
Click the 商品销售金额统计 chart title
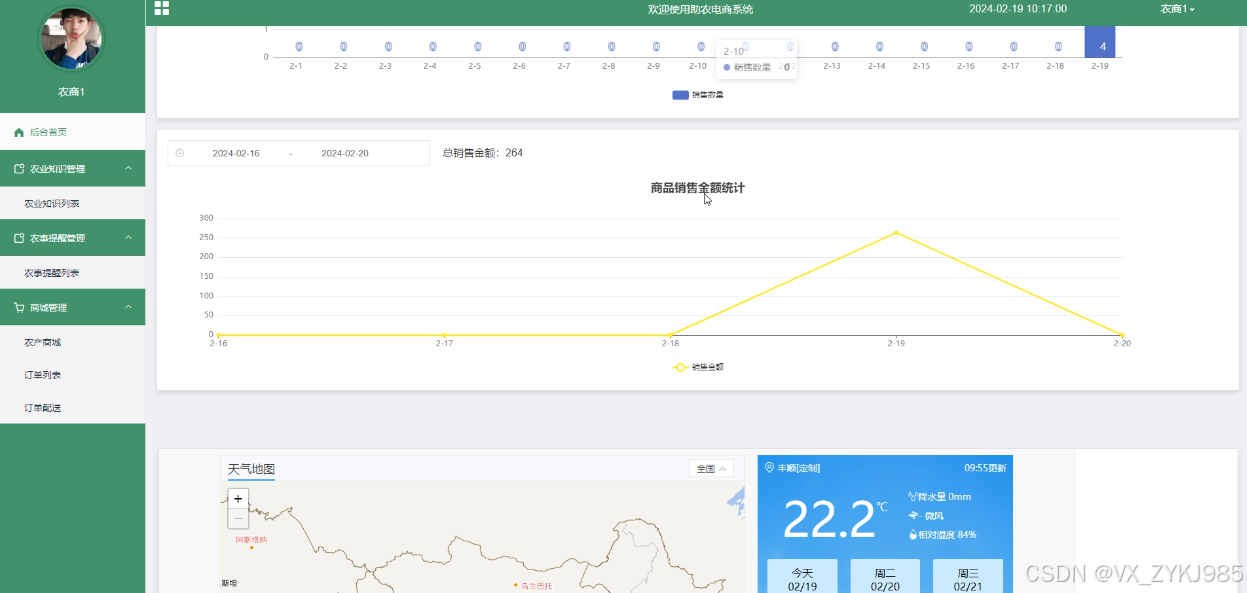pyautogui.click(x=697, y=187)
